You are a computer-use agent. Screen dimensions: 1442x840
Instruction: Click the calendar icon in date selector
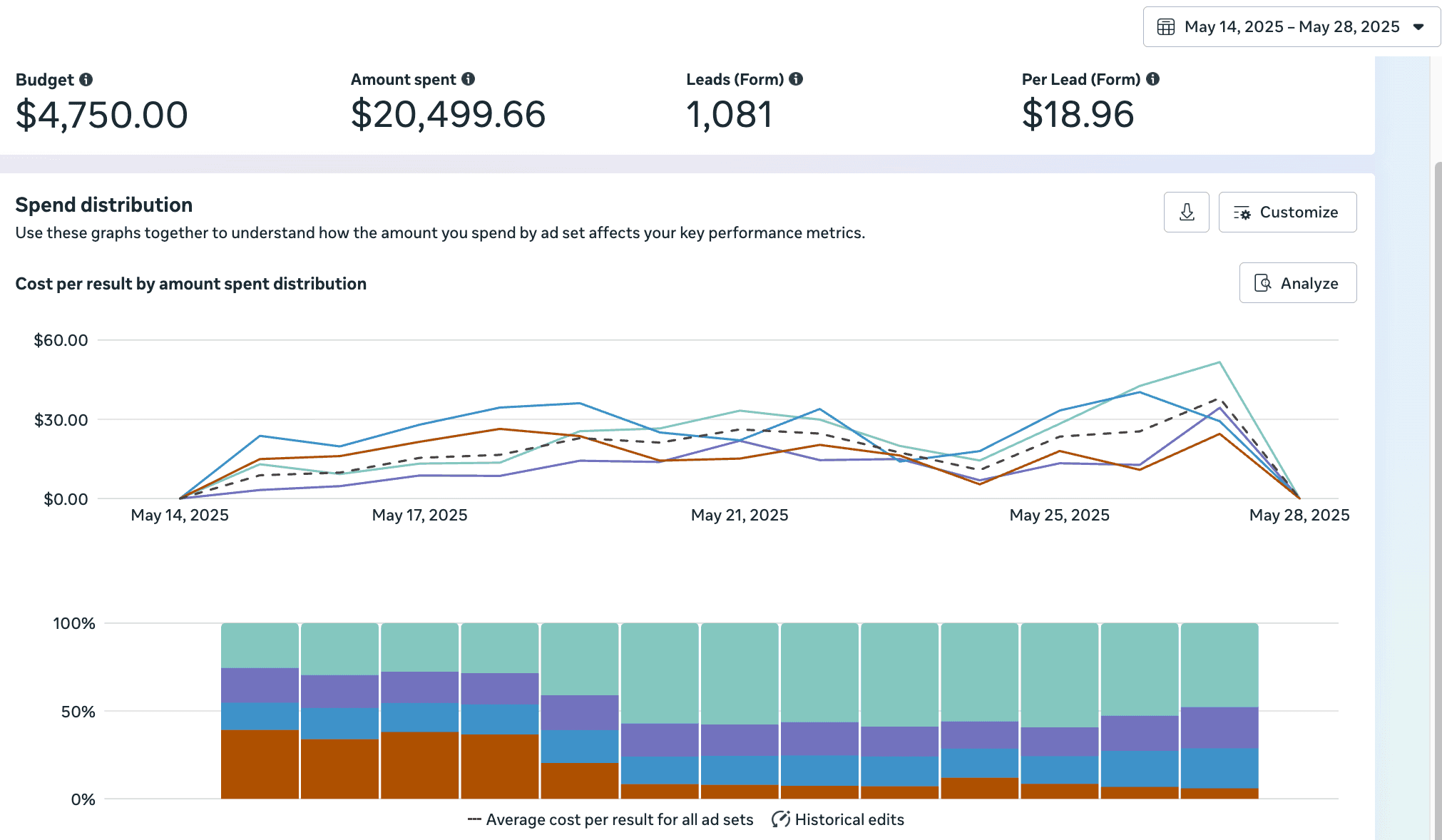coord(1165,27)
